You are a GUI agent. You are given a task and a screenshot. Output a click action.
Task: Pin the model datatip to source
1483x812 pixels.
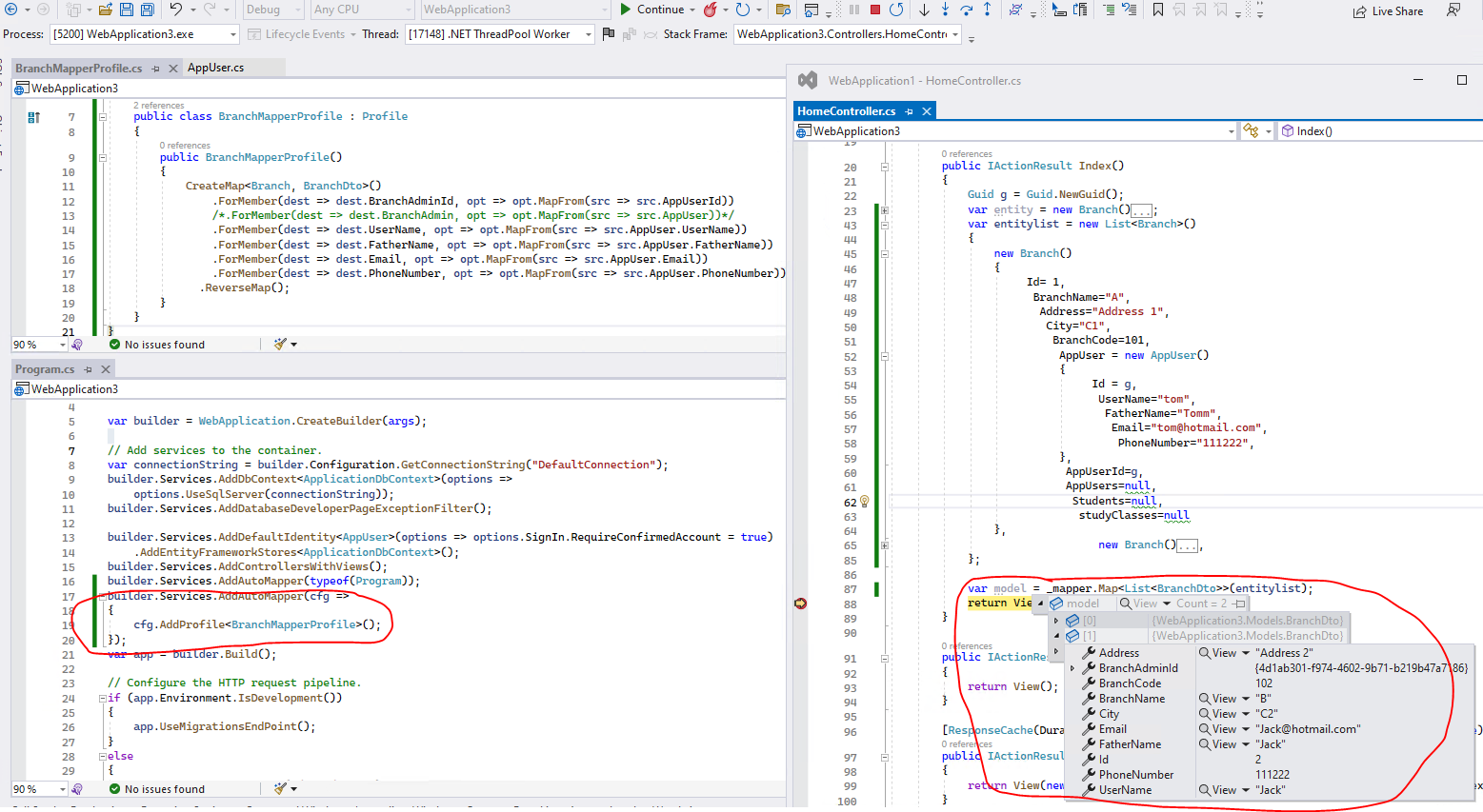tap(1238, 604)
